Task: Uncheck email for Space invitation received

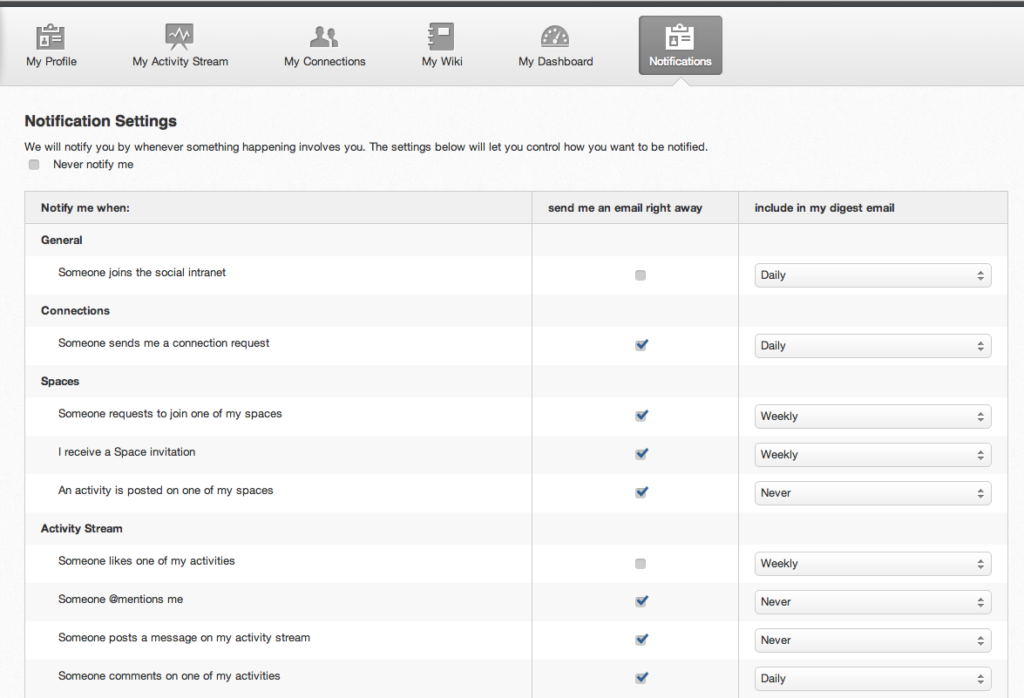Action: (641, 454)
